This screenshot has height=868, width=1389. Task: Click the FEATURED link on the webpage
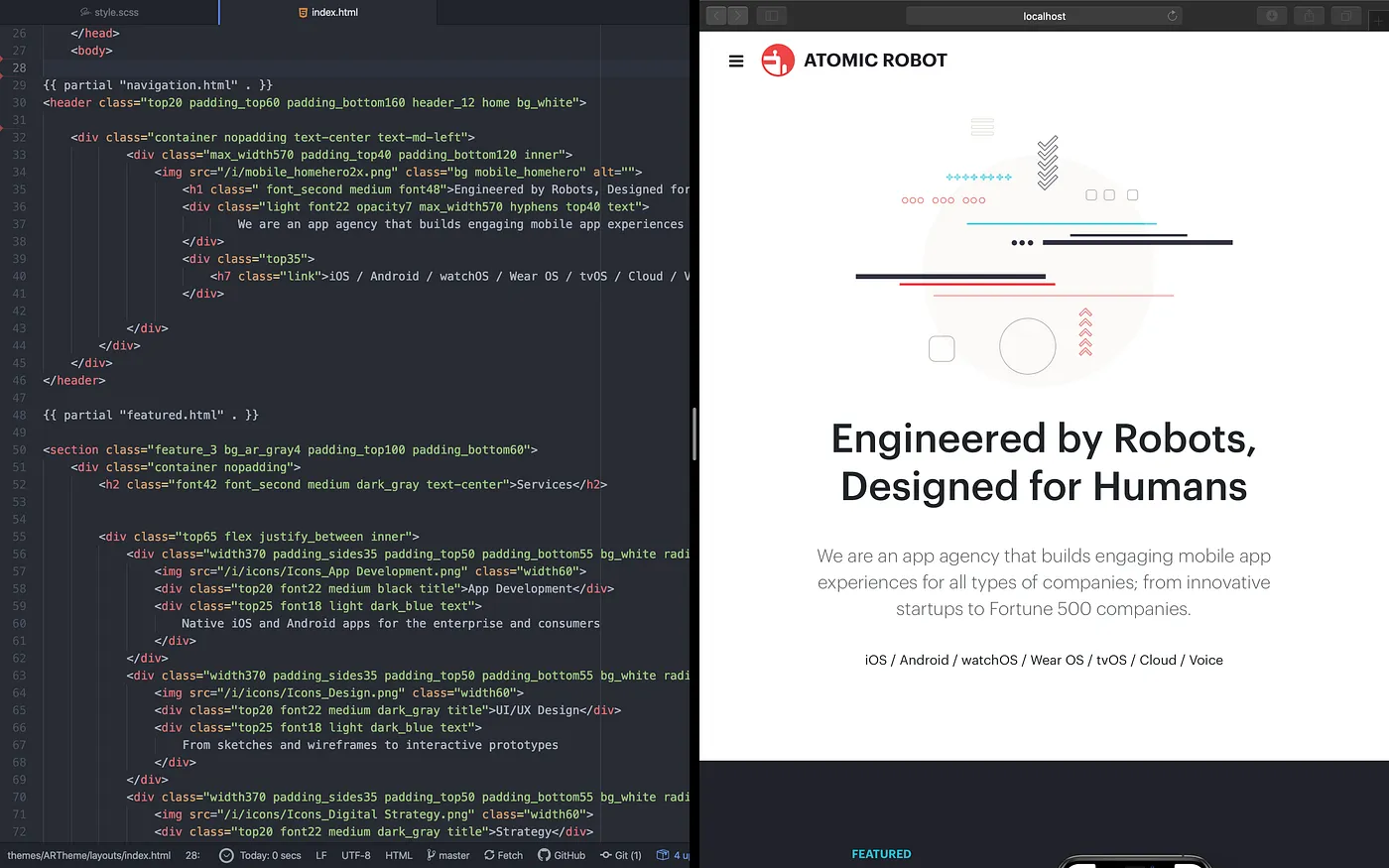(x=881, y=853)
